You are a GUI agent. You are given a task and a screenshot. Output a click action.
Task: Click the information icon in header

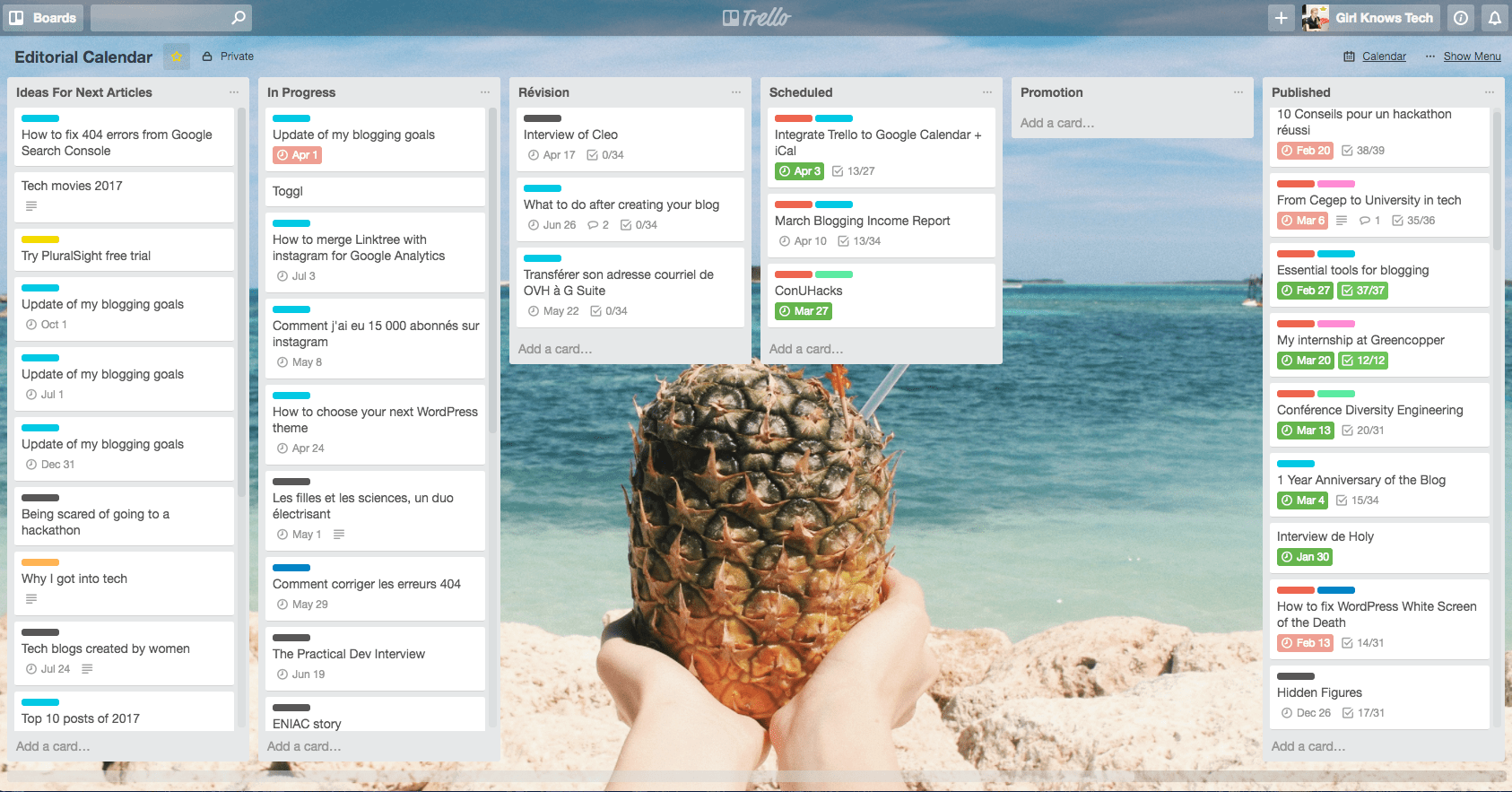tap(1461, 18)
